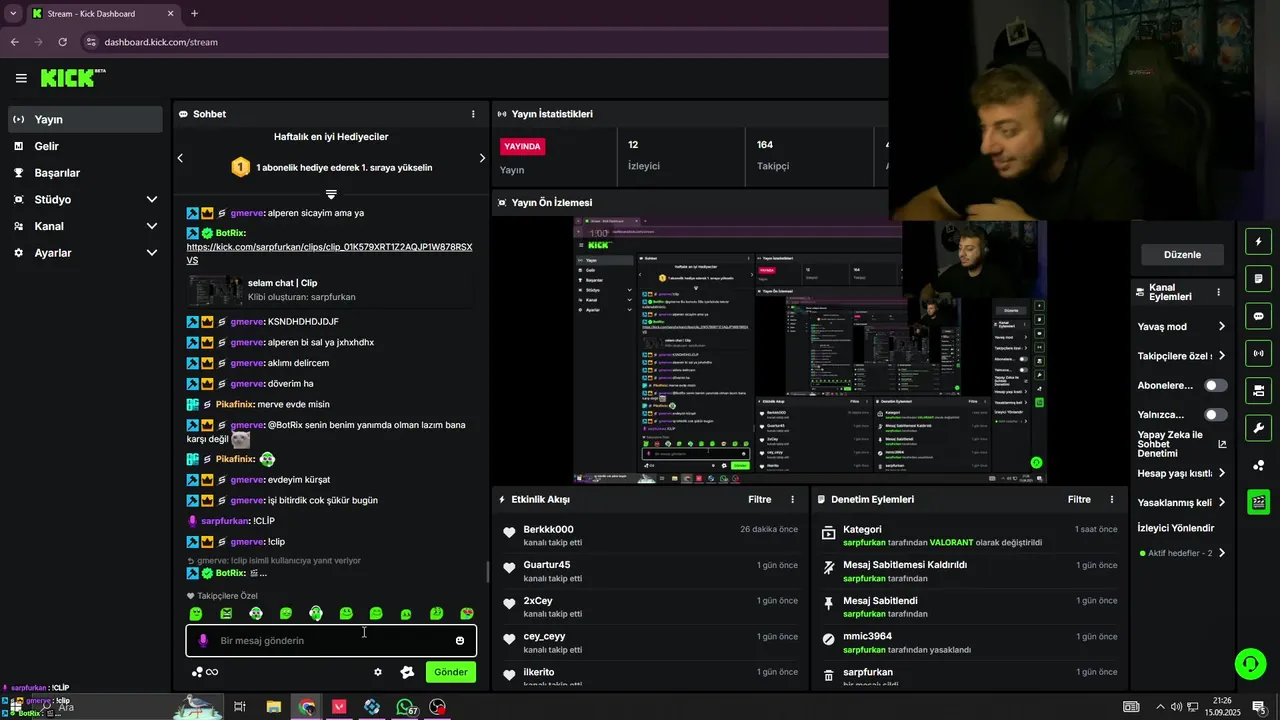Open the Denetim Eylemleri three-dot menu

tap(1112, 499)
